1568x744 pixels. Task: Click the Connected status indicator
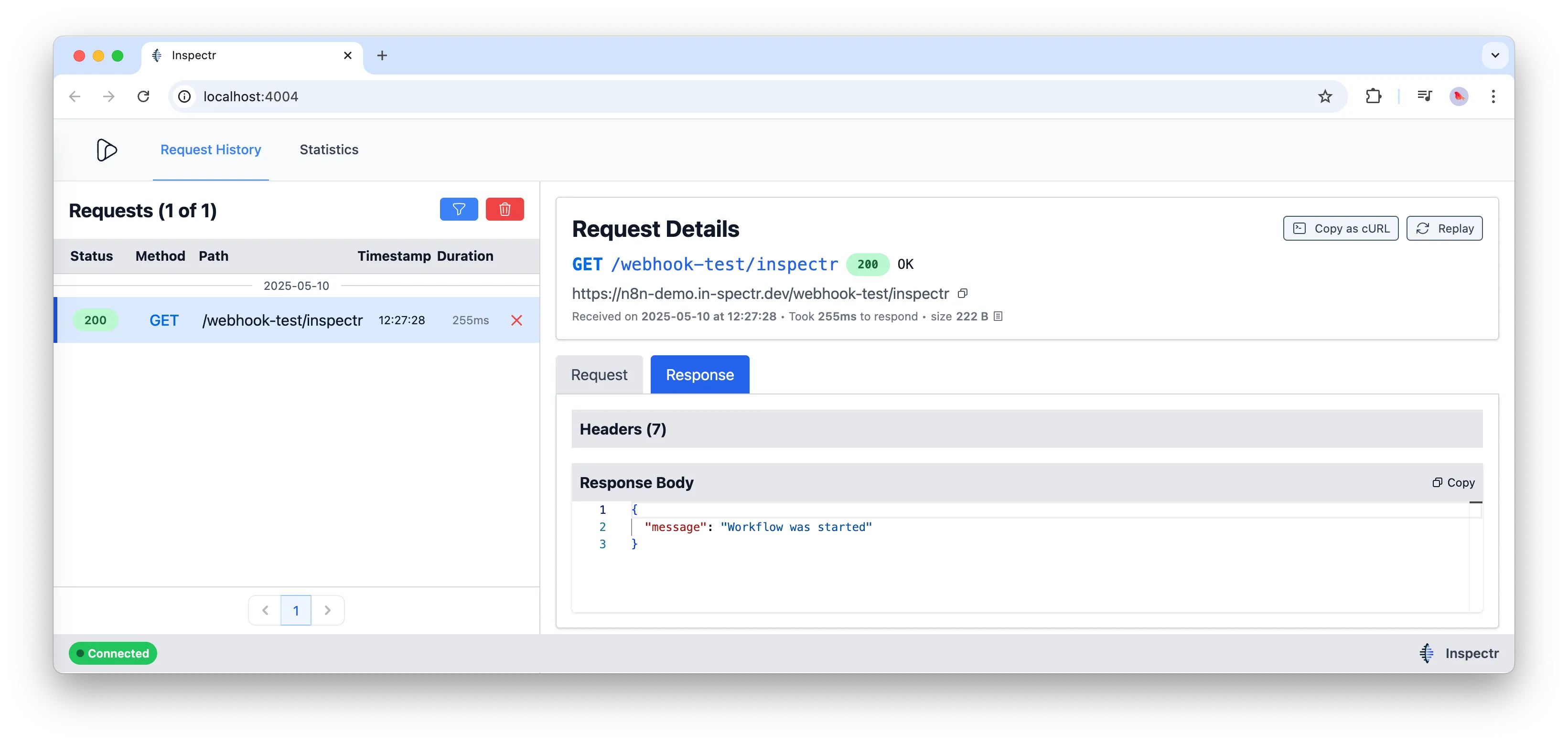(113, 653)
